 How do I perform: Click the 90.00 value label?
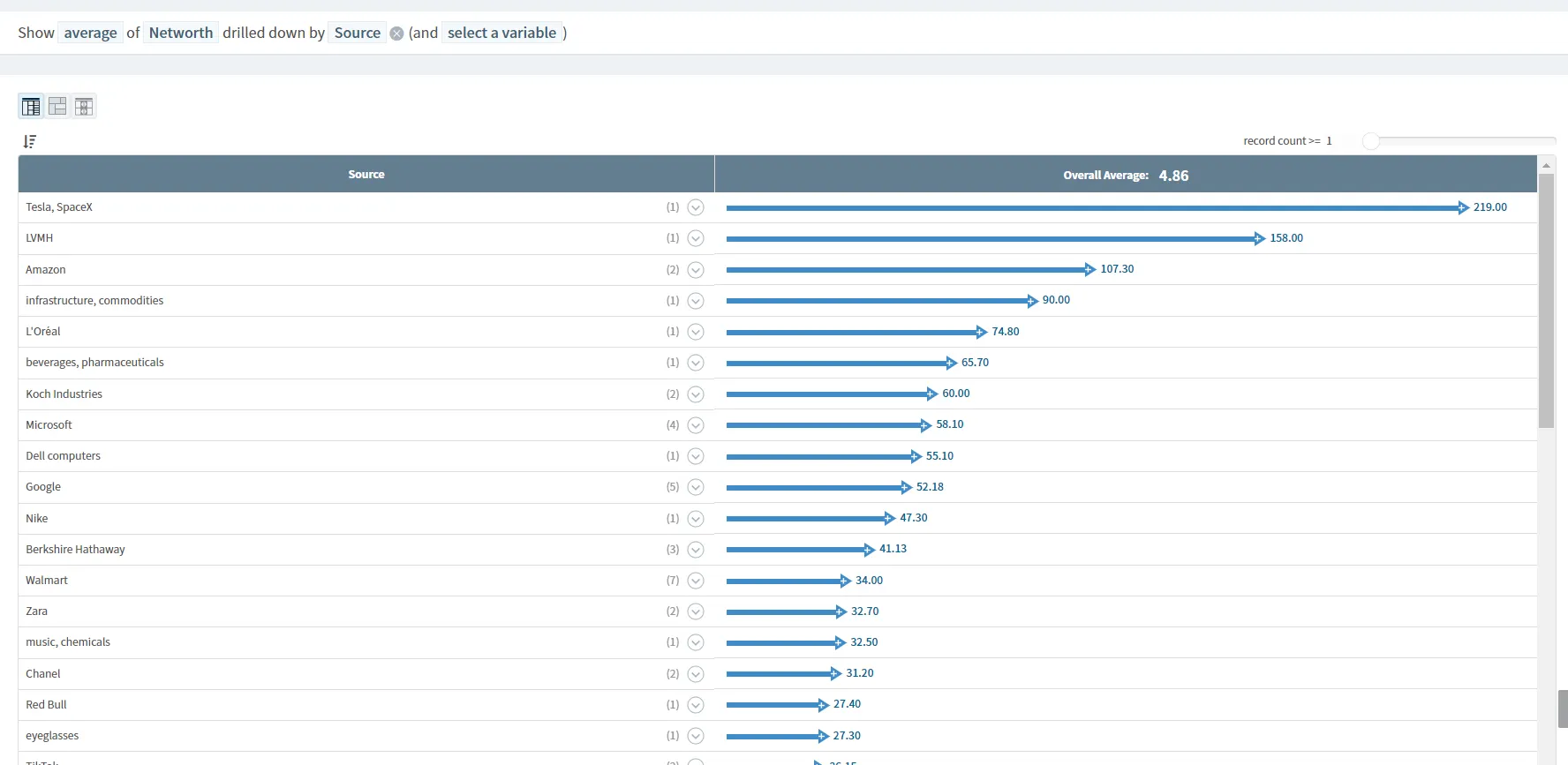(x=1056, y=300)
